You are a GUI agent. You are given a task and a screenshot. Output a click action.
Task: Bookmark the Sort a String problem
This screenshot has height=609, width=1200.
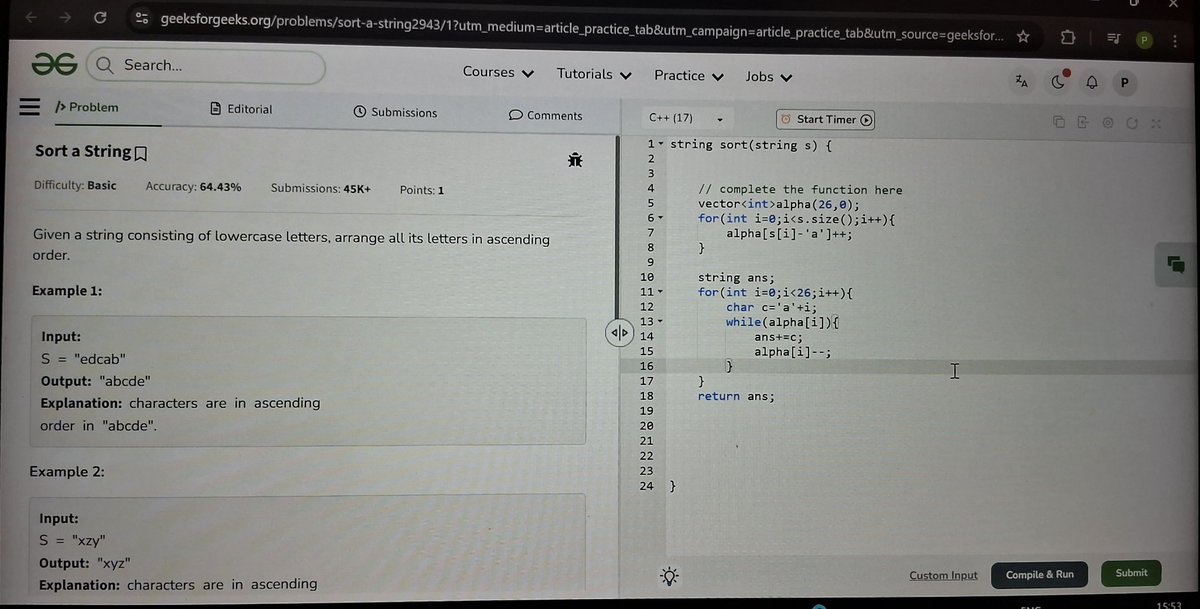coord(139,151)
